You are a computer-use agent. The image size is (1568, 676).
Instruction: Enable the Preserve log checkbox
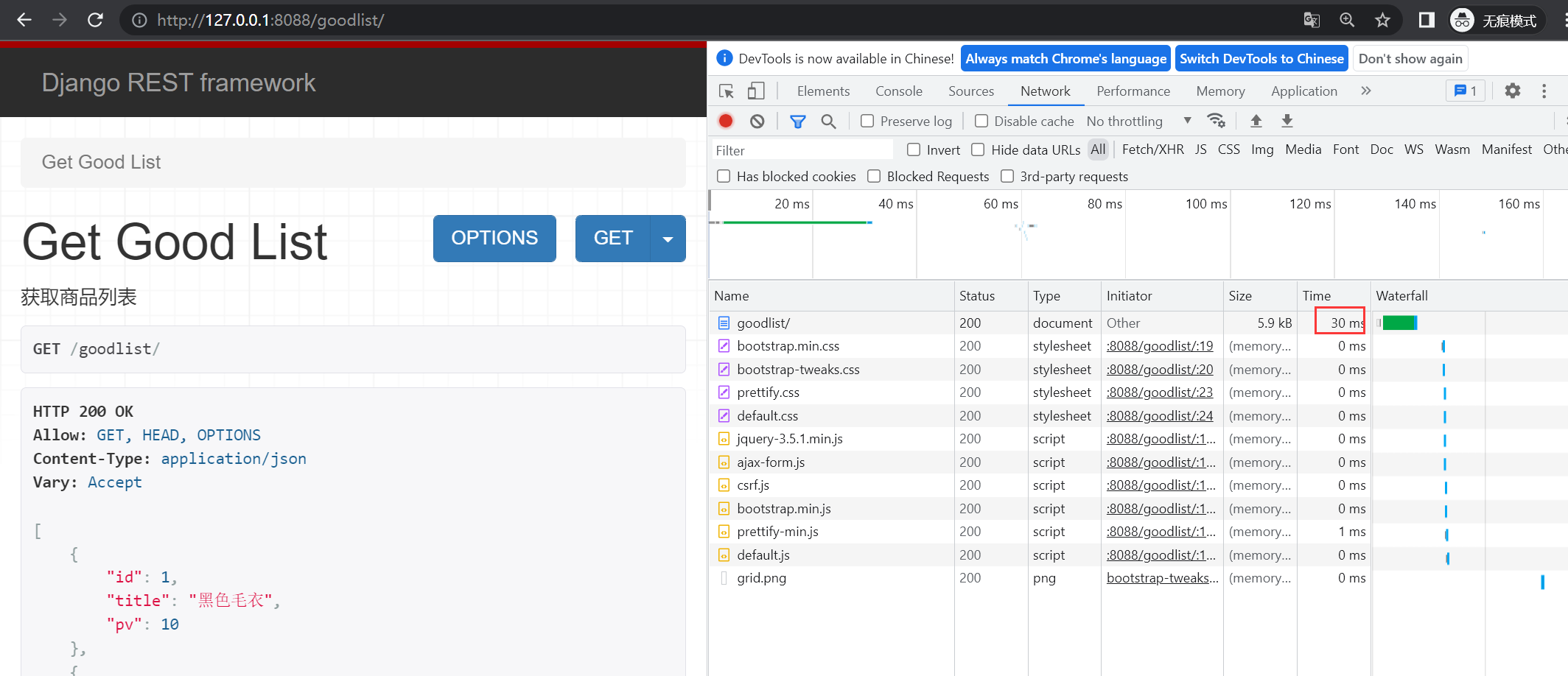click(x=867, y=121)
